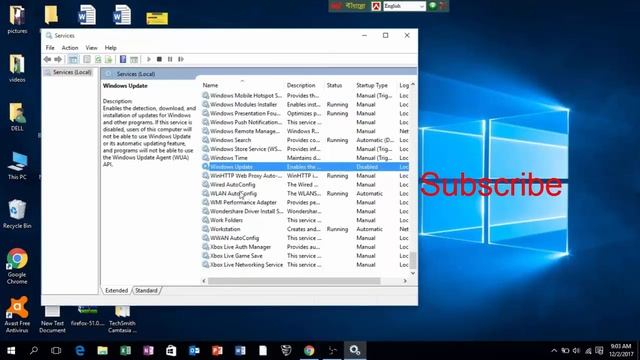Image resolution: width=640 pixels, height=360 pixels.
Task: Click the horizontal scrollbar left arrow
Action: (x=204, y=281)
